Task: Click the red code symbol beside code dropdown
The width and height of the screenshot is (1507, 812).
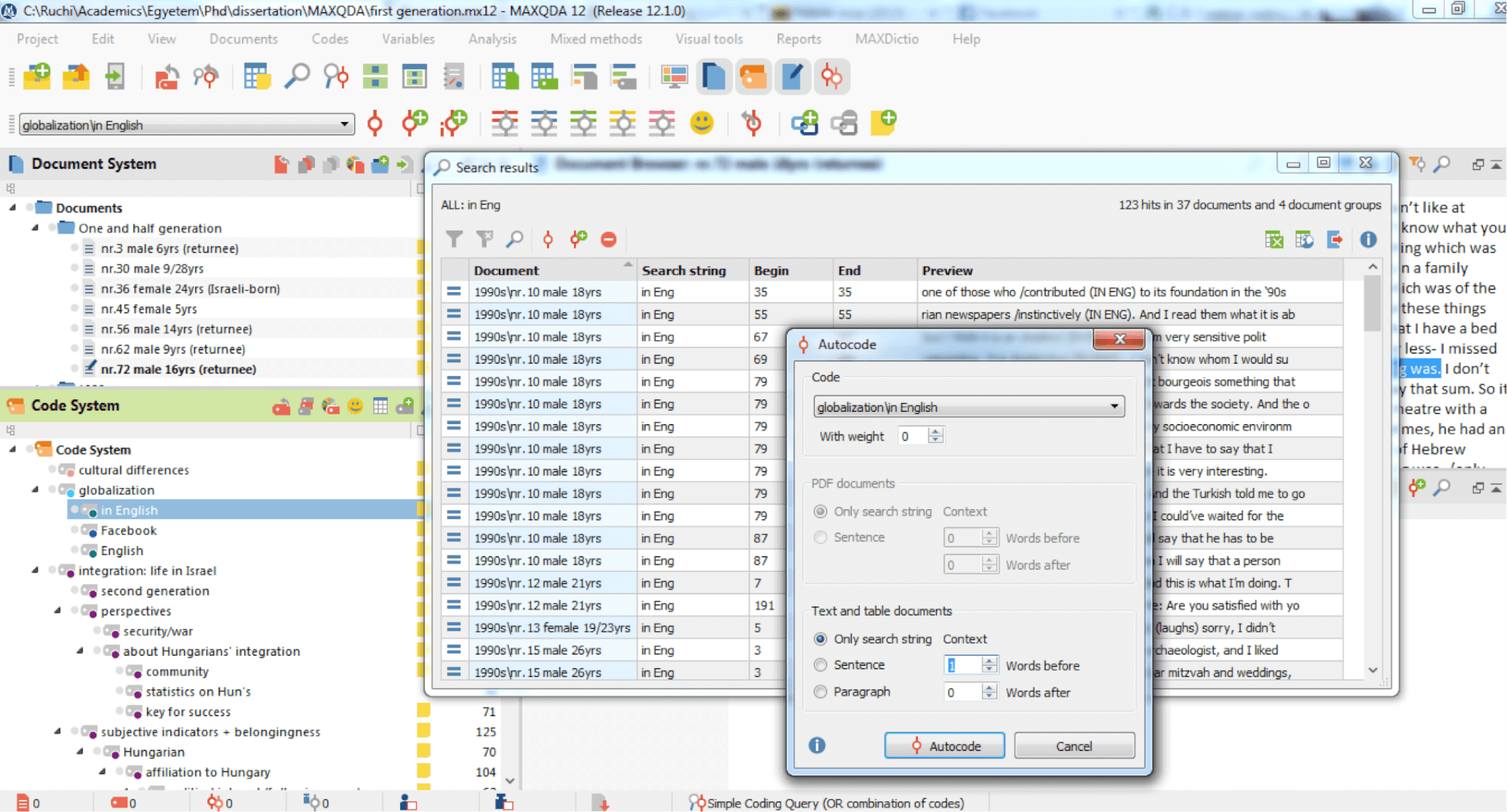Action: (374, 123)
